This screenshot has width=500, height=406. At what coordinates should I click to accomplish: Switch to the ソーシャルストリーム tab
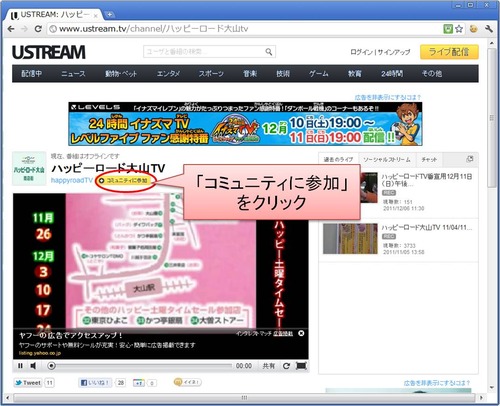pyautogui.click(x=387, y=159)
